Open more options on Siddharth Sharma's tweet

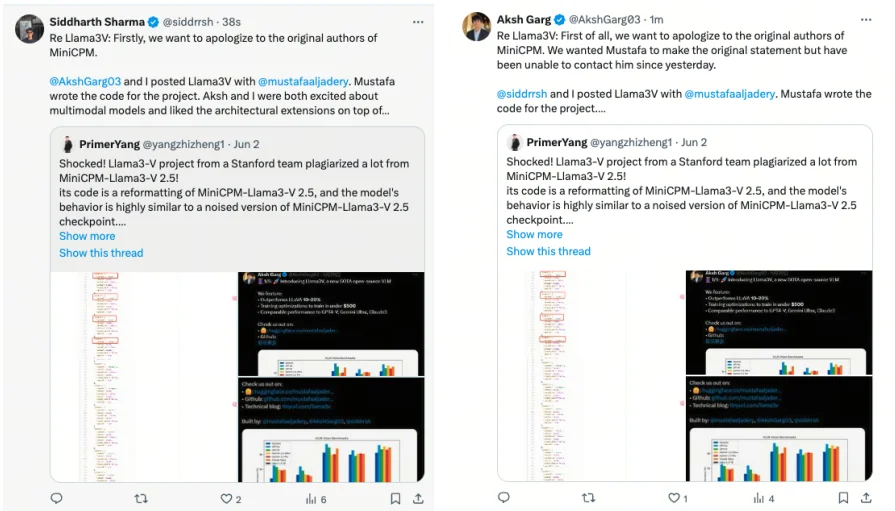(418, 21)
